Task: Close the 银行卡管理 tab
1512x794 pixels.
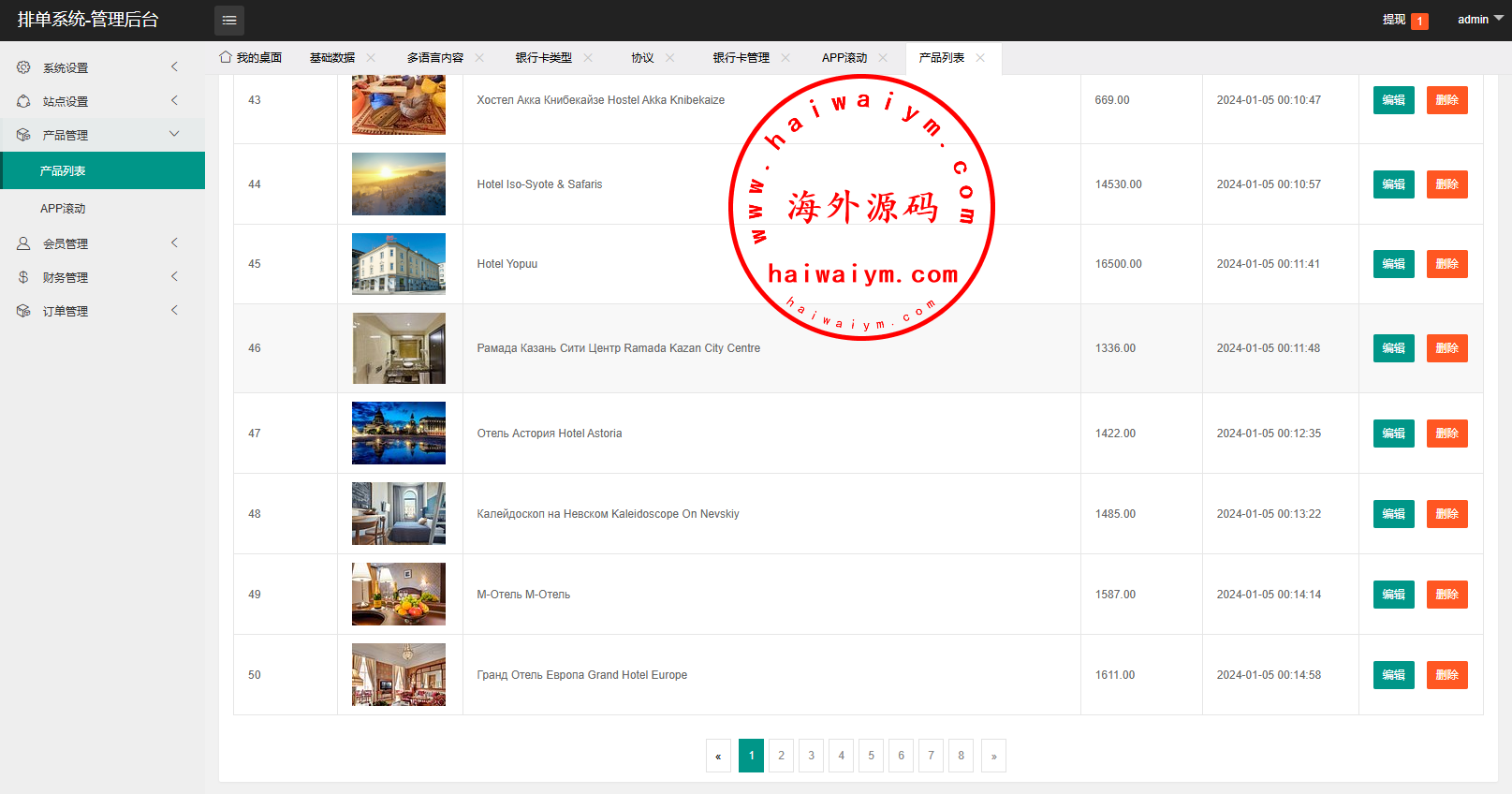Action: (x=785, y=58)
